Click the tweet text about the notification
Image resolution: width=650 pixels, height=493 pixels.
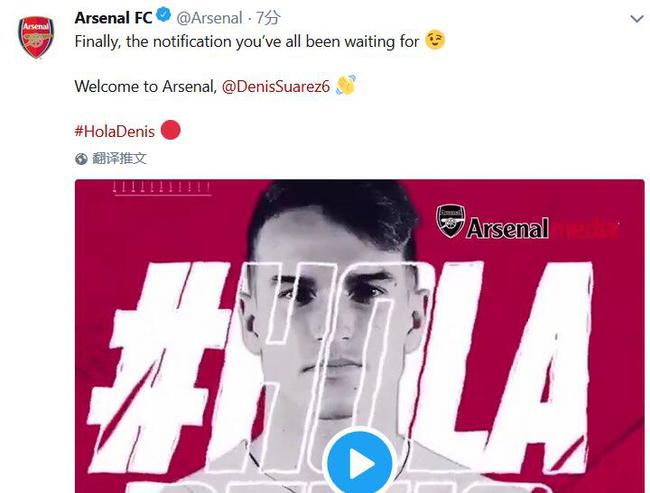click(247, 41)
